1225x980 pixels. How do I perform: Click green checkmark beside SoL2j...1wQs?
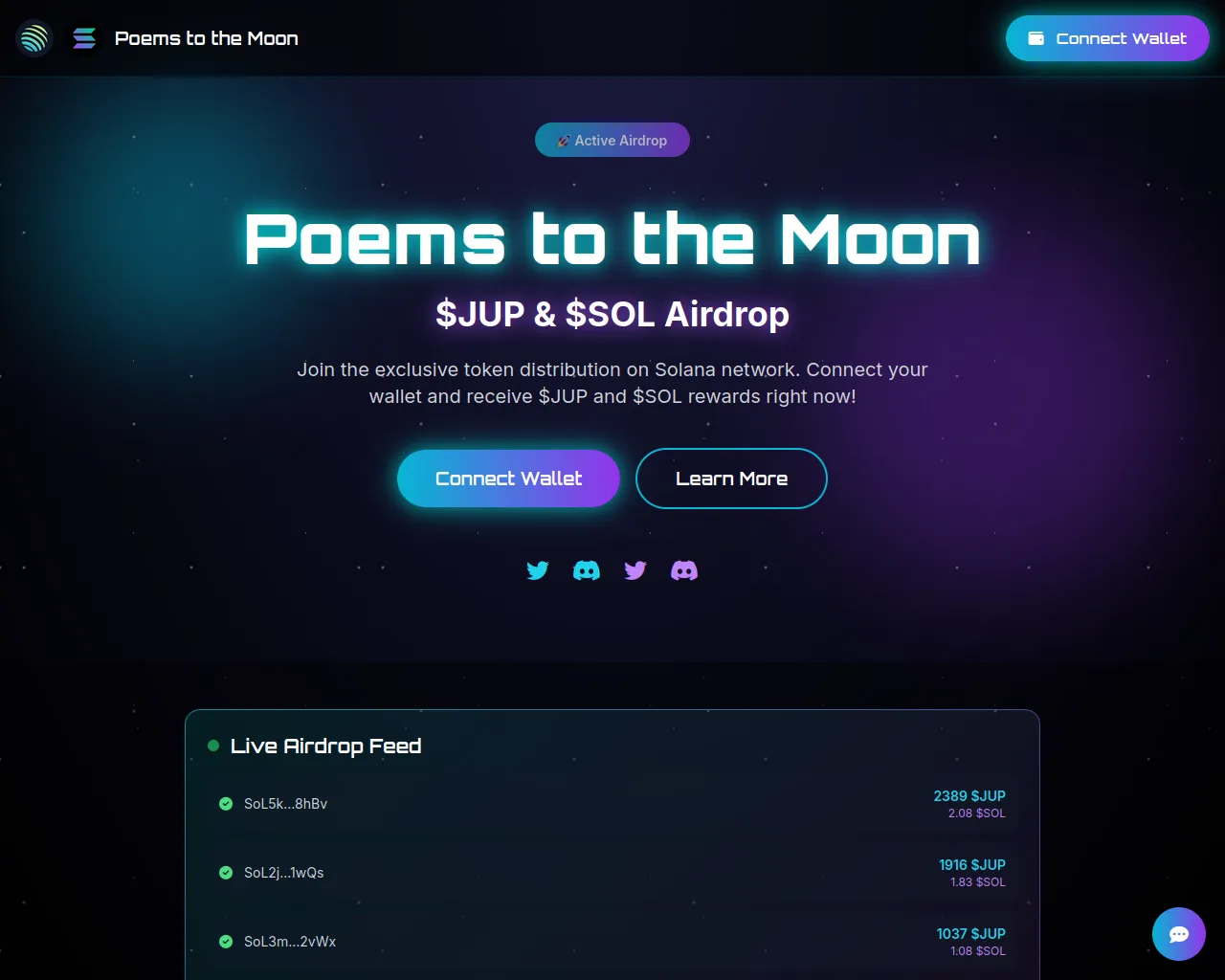coord(226,873)
